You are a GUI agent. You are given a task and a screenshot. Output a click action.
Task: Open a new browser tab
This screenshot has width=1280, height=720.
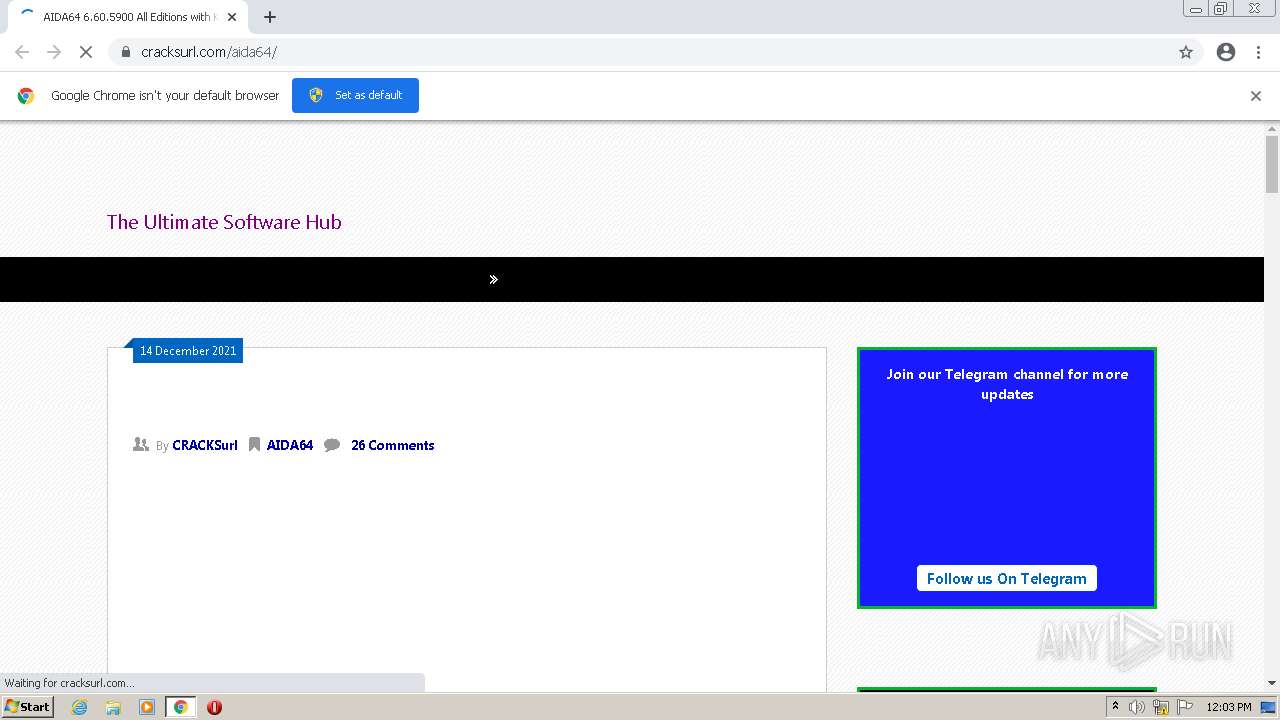pos(270,17)
